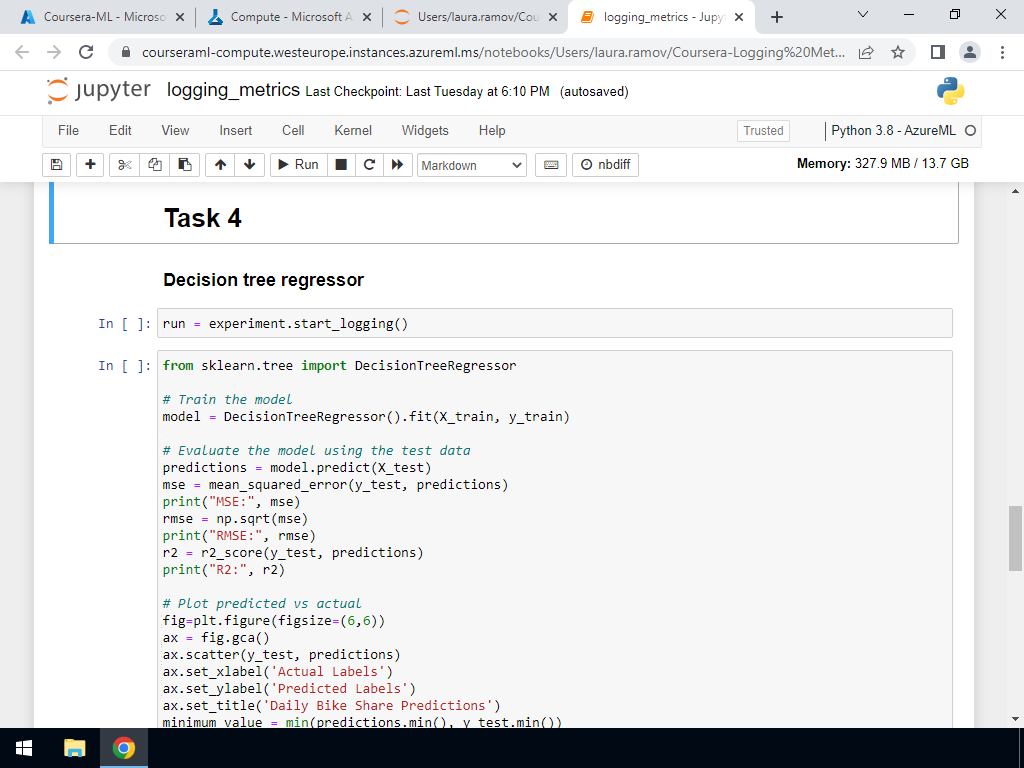1024x768 pixels.
Task: Close the logging_metrics tab
Action: pyautogui.click(x=739, y=17)
